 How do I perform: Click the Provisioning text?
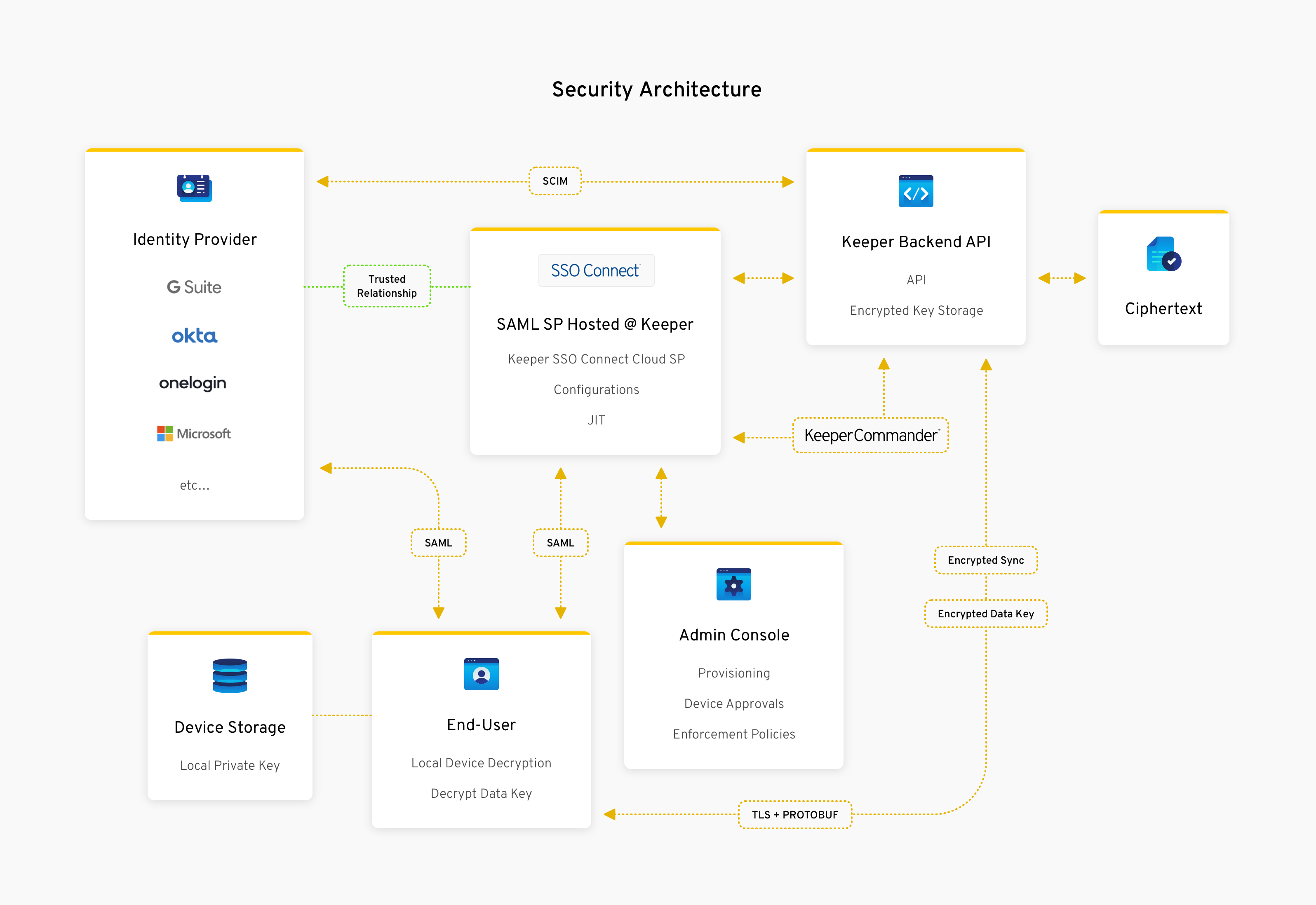tap(734, 674)
